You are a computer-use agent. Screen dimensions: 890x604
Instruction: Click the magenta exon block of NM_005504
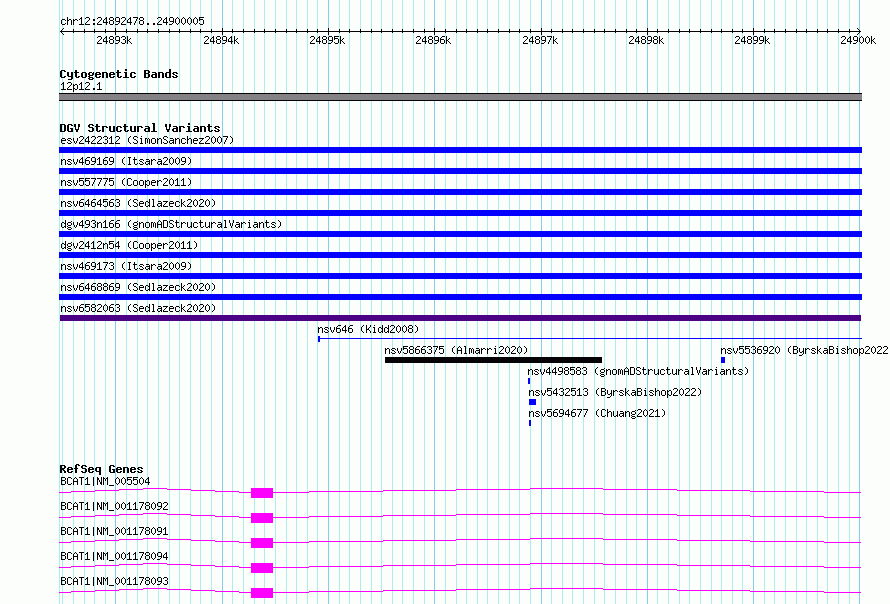click(x=262, y=493)
